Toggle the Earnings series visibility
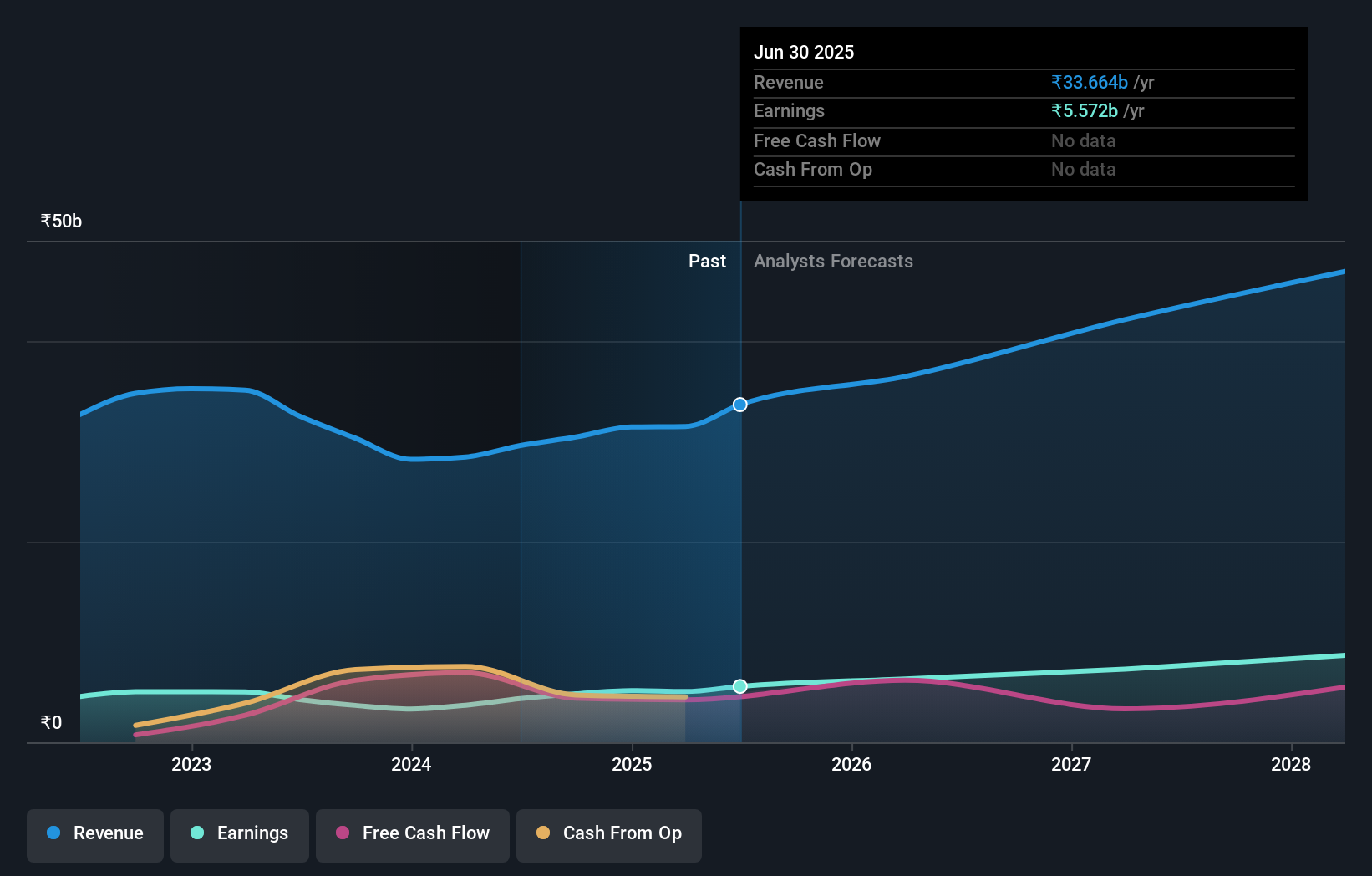 click(x=240, y=835)
